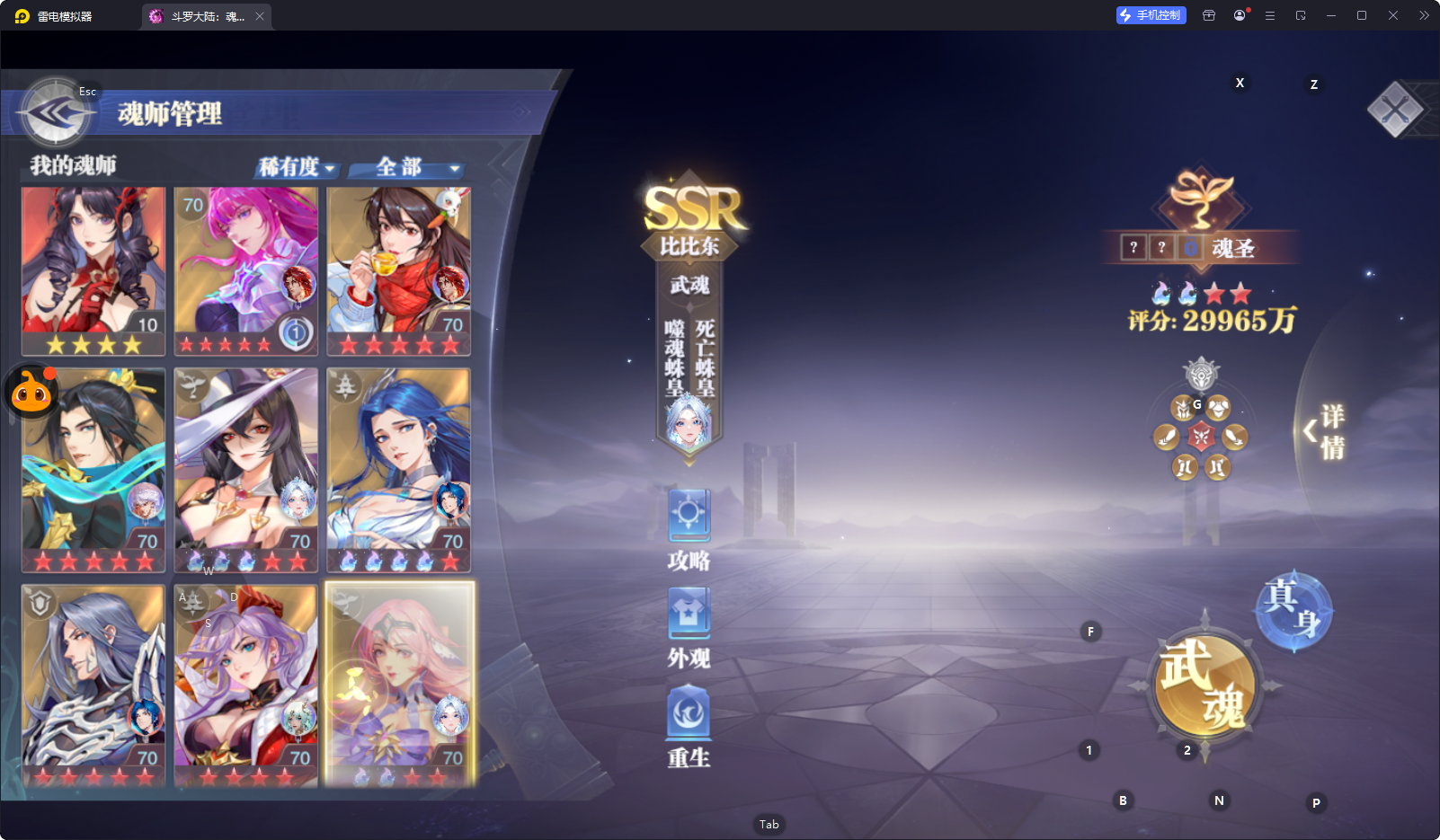Click the silver emblem above equipment slots
The width and height of the screenshot is (1440, 840).
(x=1201, y=374)
